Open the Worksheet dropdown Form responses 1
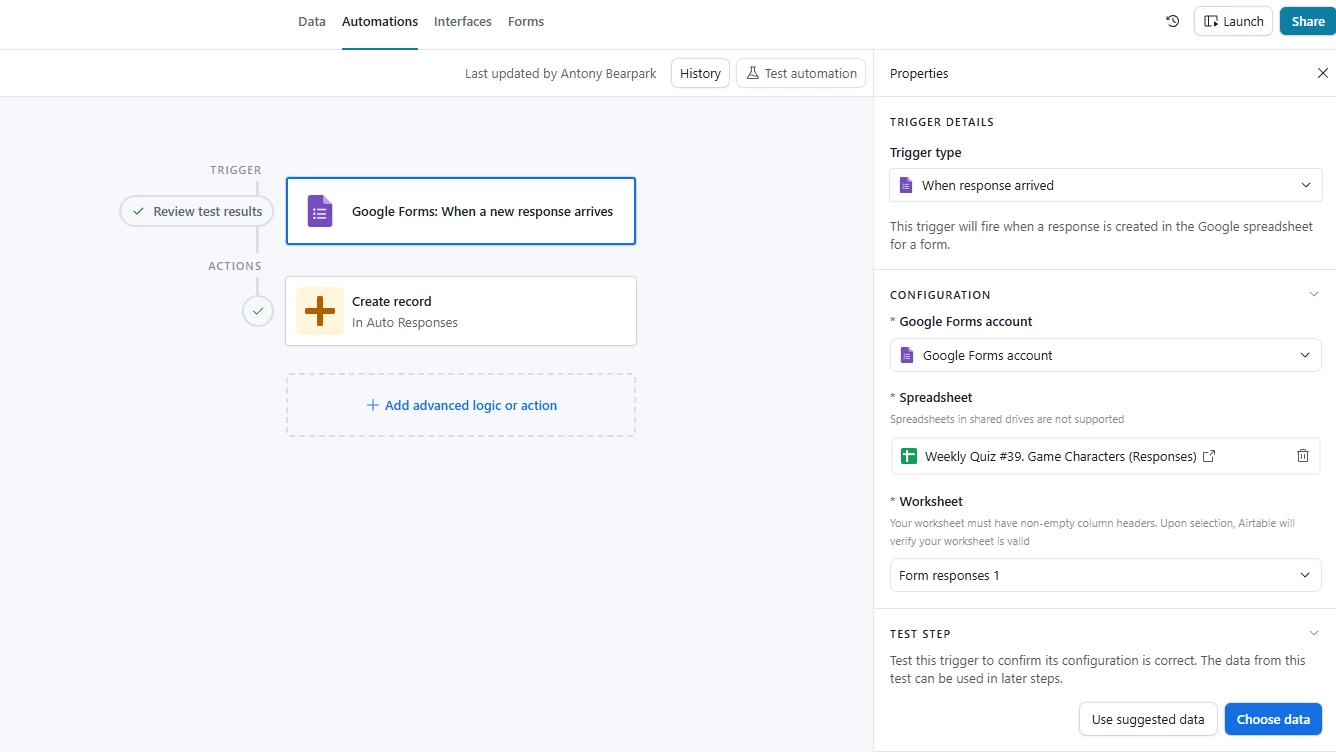Image resolution: width=1336 pixels, height=752 pixels. (x=1106, y=575)
